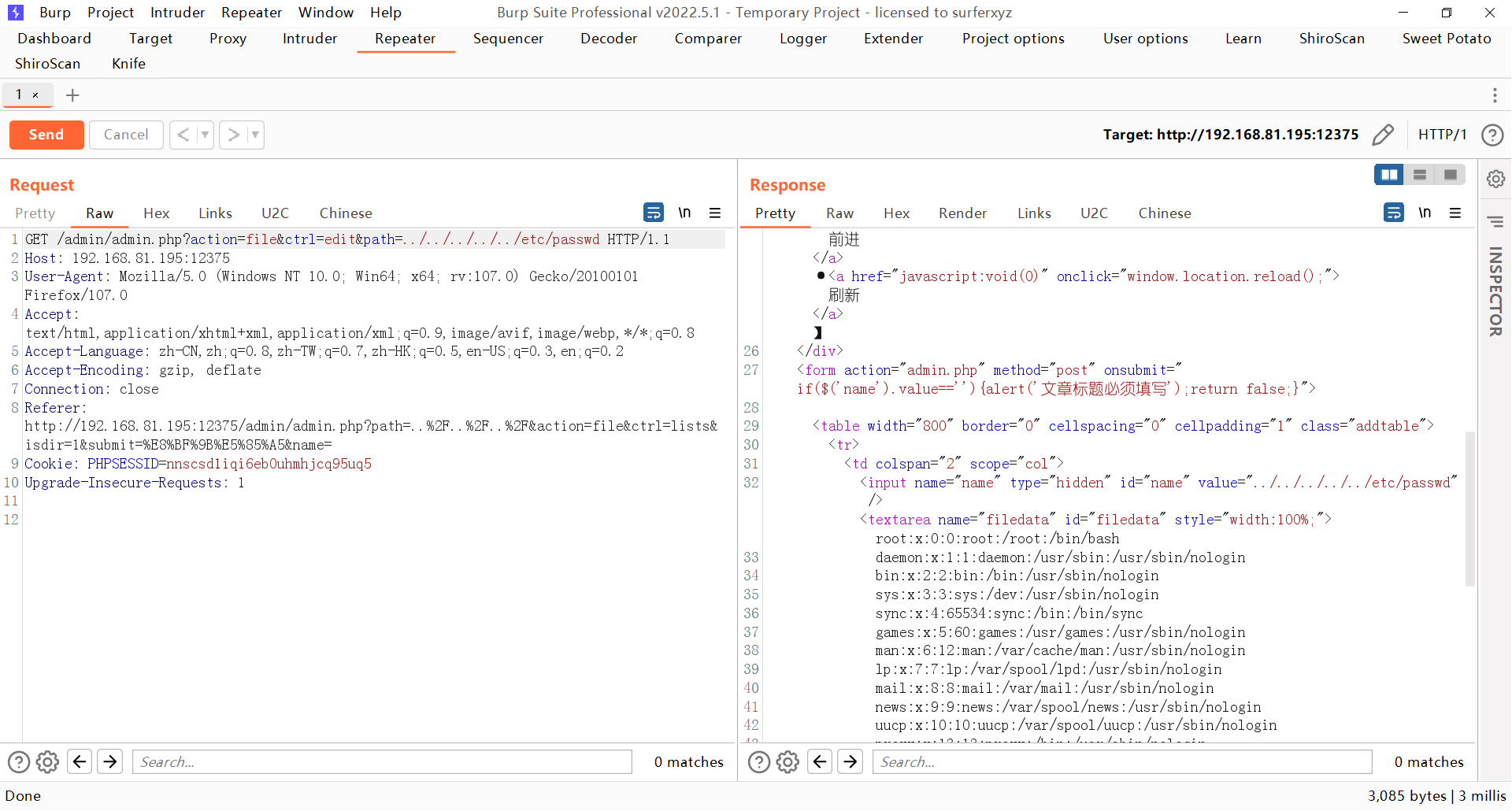
Task: Open the Burp menu
Action: coord(55,13)
